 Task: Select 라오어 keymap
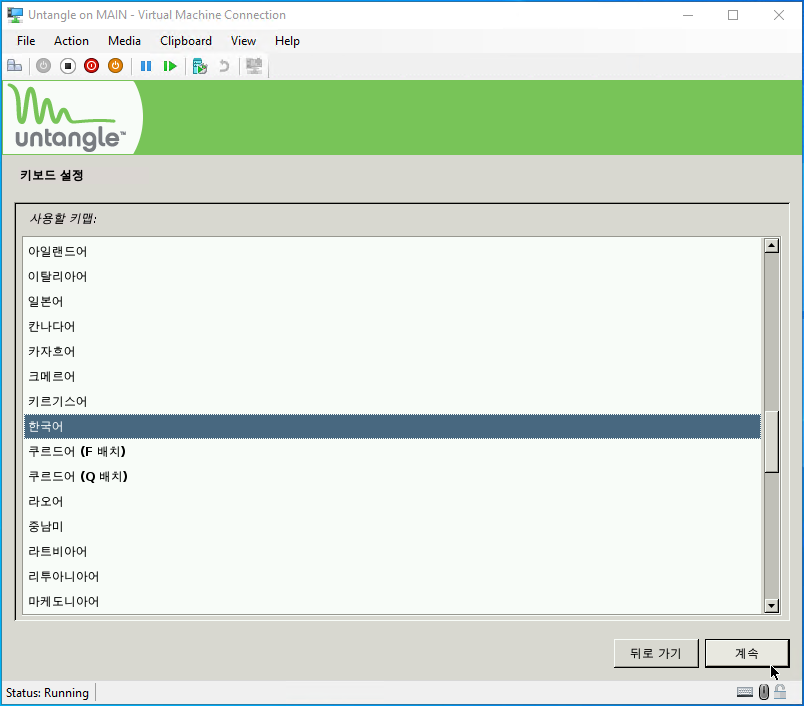(x=392, y=501)
